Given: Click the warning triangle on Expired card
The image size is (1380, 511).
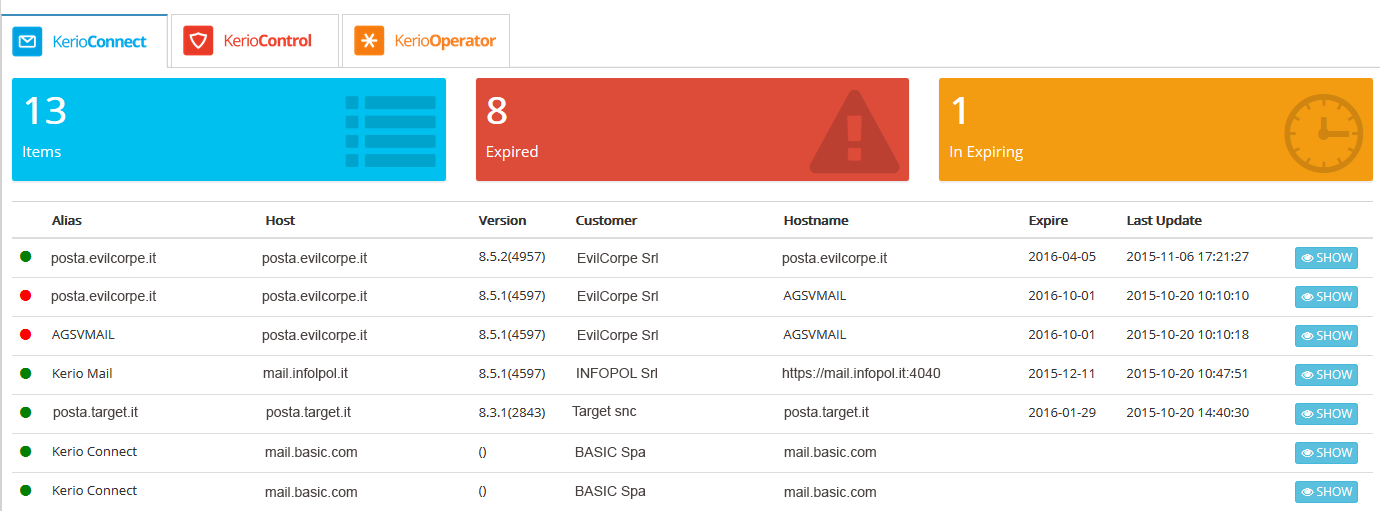Looking at the screenshot, I should 854,131.
